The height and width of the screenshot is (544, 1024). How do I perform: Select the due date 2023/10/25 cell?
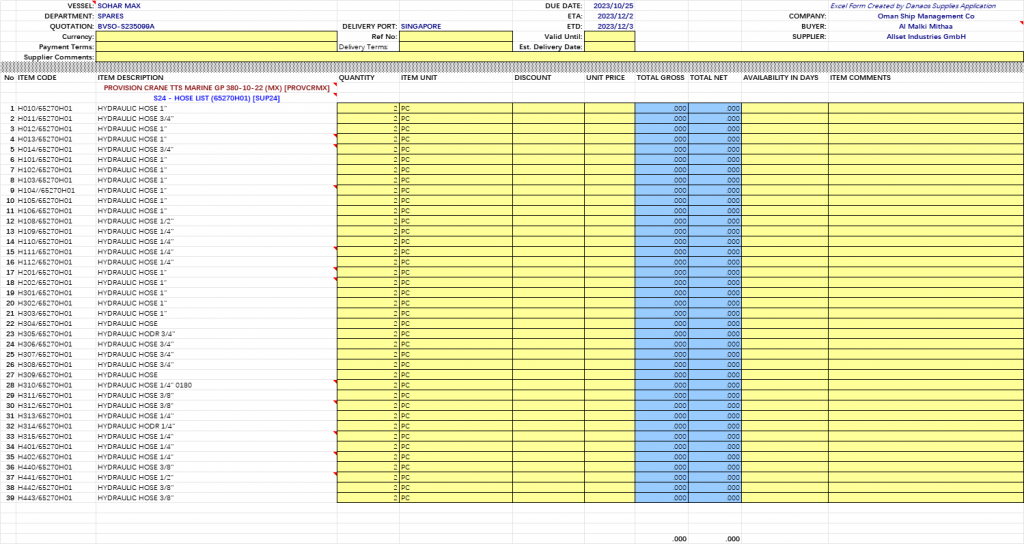[x=615, y=6]
